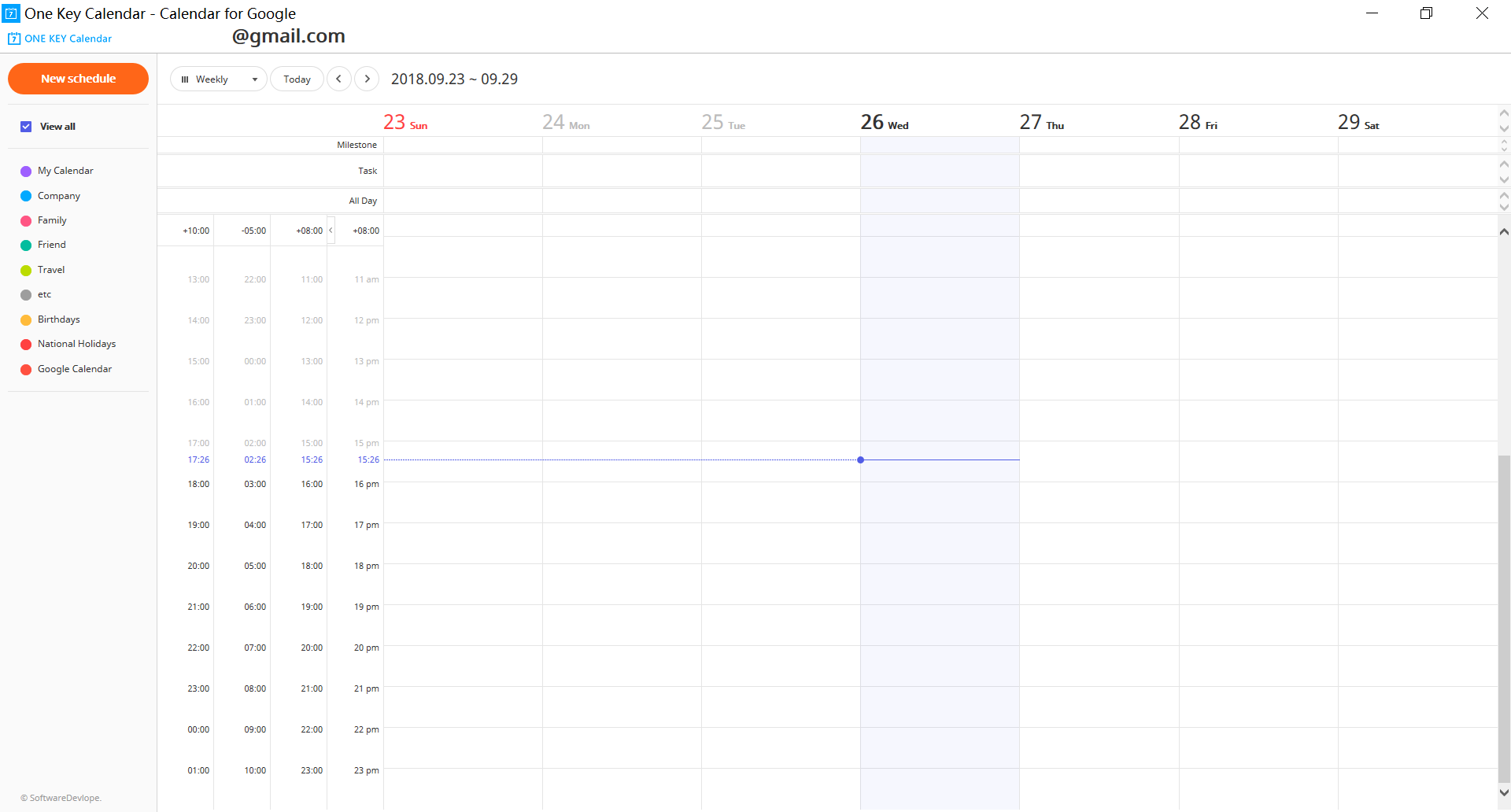
Task: Create a New schedule
Action: (x=78, y=79)
